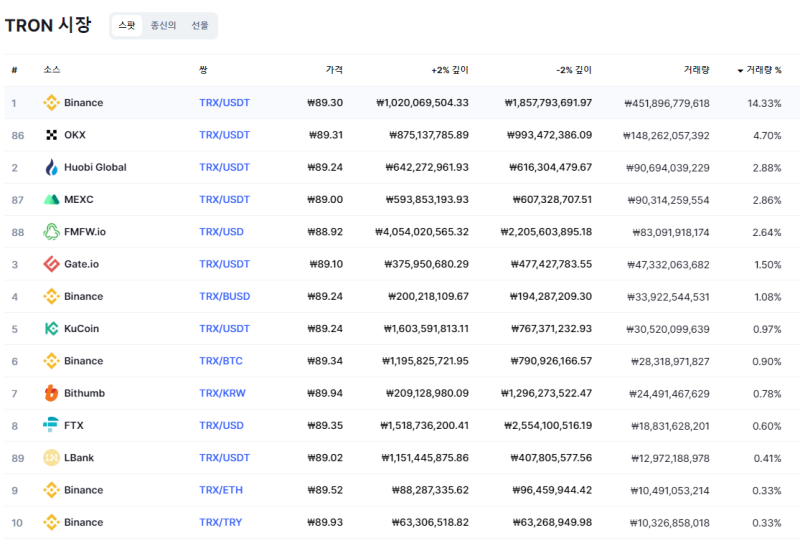Click the Binance logo in the TRX/USDT row
Image resolution: width=800 pixels, height=543 pixels.
(52, 103)
